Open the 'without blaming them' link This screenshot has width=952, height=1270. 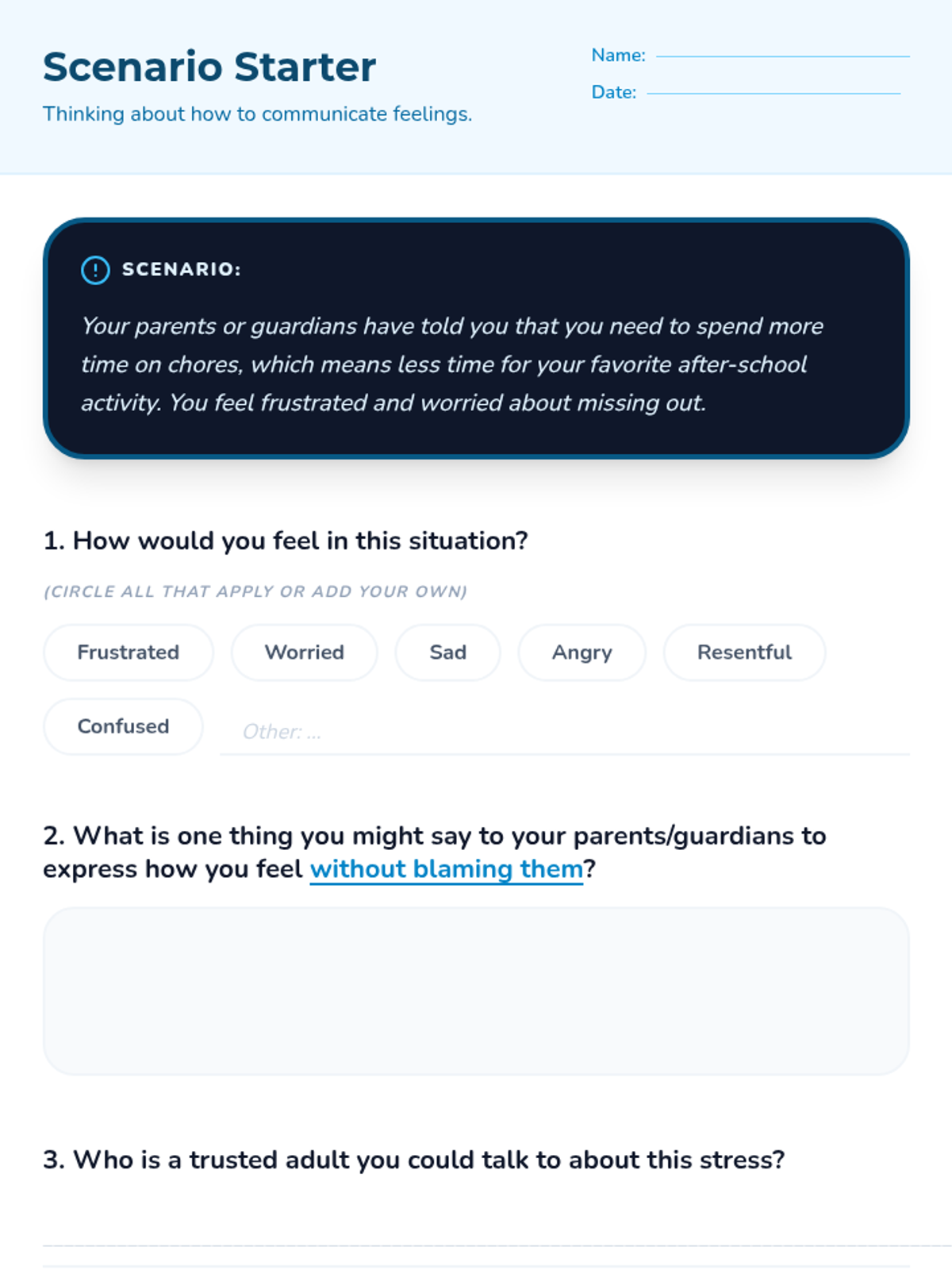447,869
